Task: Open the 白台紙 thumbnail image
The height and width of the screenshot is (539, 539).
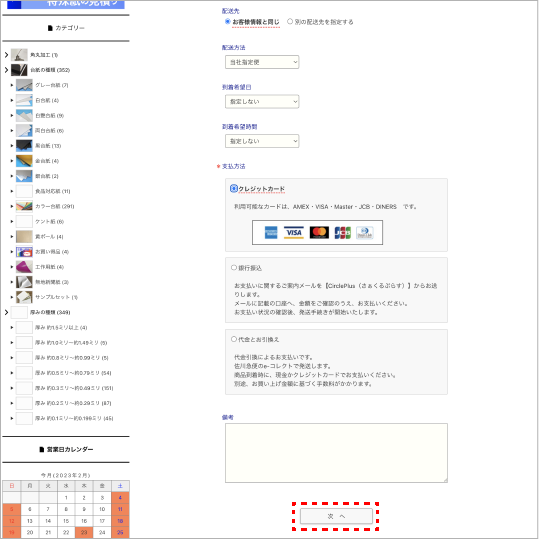Action: 24,100
